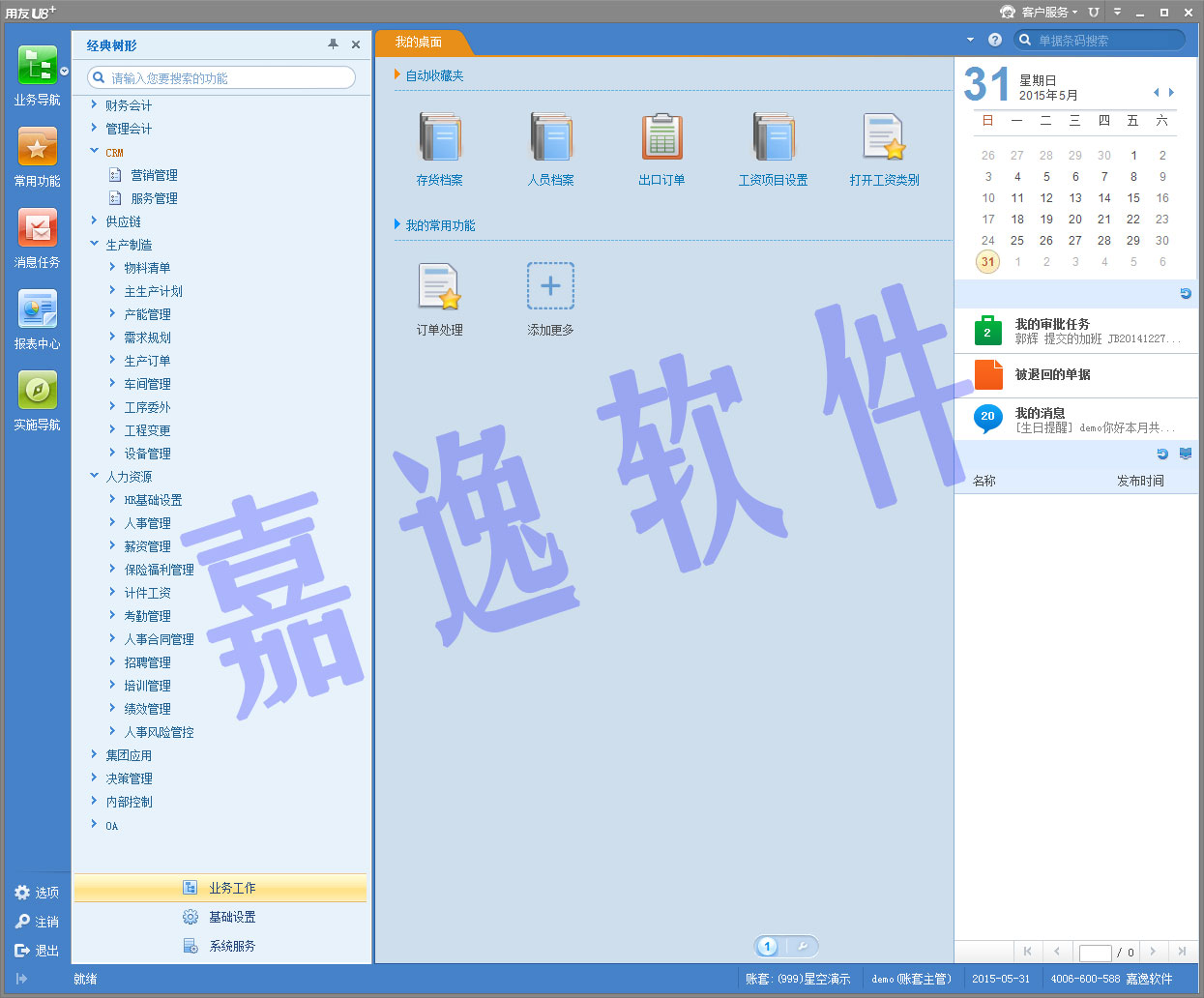This screenshot has width=1204, height=998.
Task: Click the 注销 key icon
Action: tap(22, 922)
